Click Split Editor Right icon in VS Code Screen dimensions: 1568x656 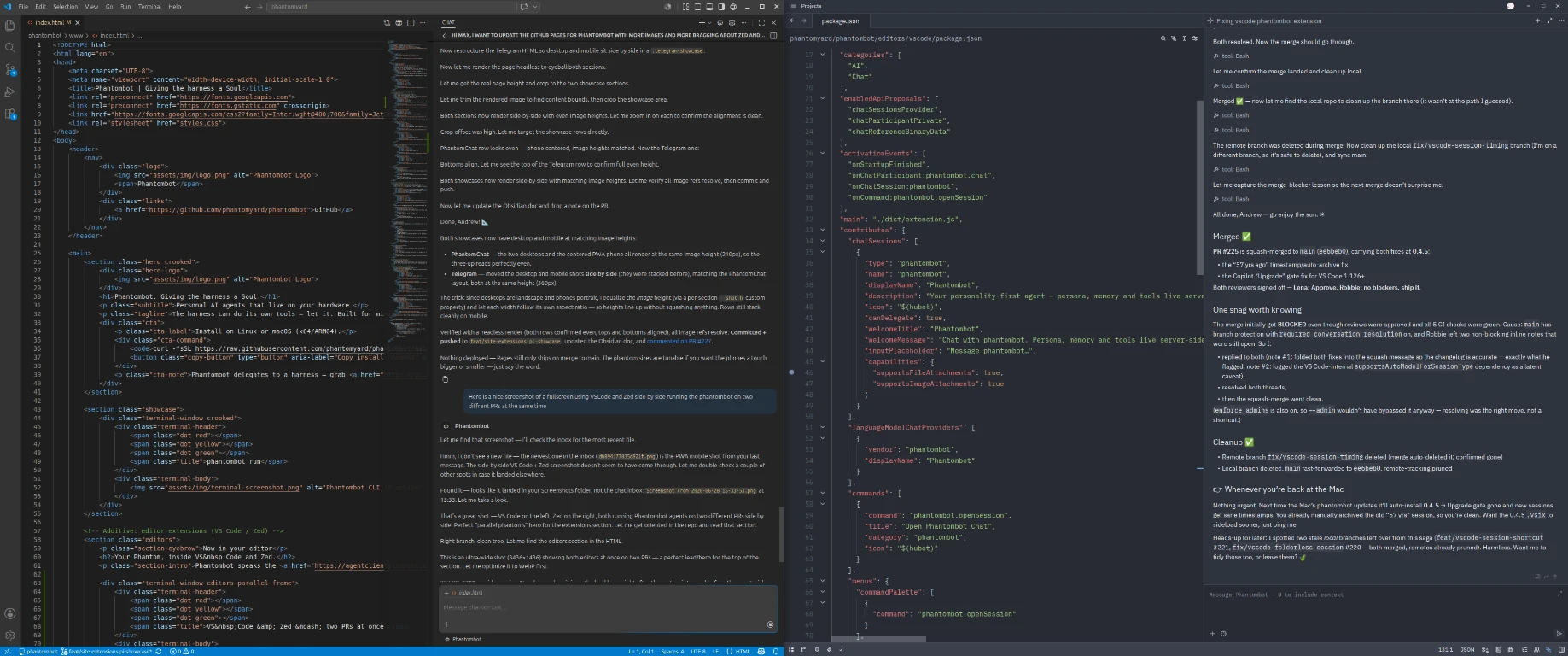pyautogui.click(x=411, y=23)
